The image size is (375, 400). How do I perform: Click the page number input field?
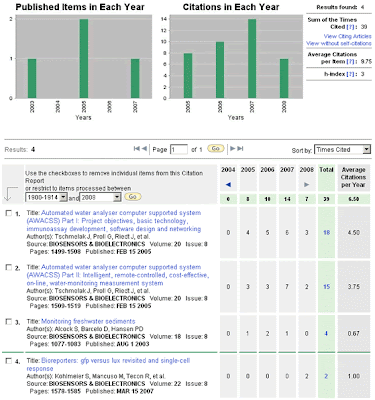(x=179, y=149)
